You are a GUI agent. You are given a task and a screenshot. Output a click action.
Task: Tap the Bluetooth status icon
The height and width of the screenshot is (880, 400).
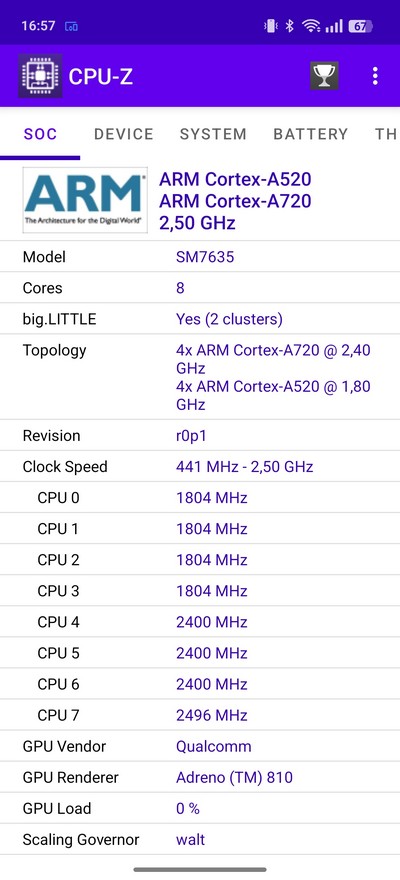[x=289, y=26]
